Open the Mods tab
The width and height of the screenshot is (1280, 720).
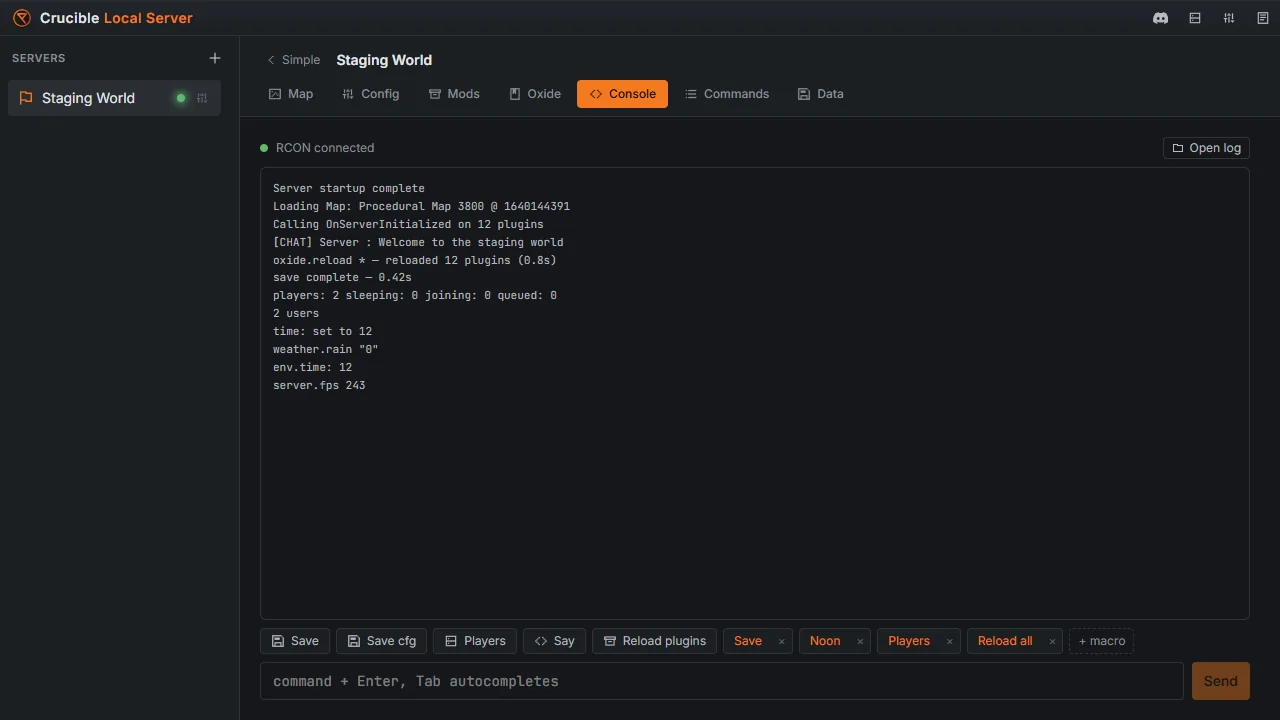coord(454,94)
